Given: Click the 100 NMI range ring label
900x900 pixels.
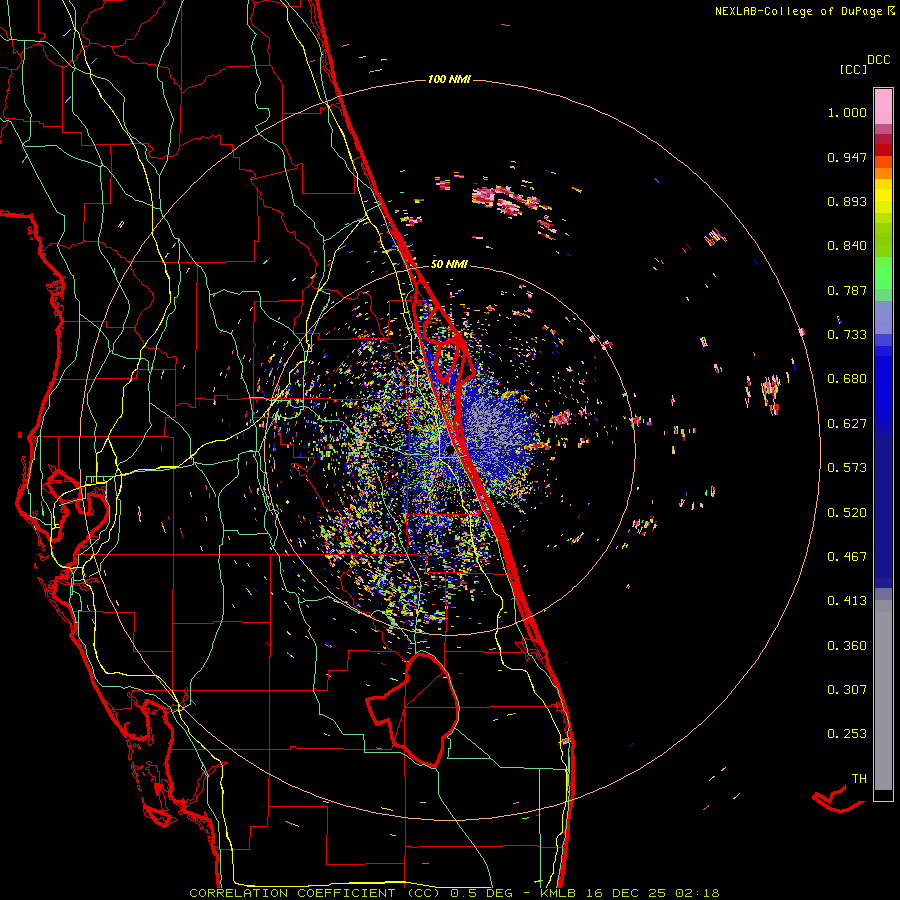Looking at the screenshot, I should [x=449, y=79].
